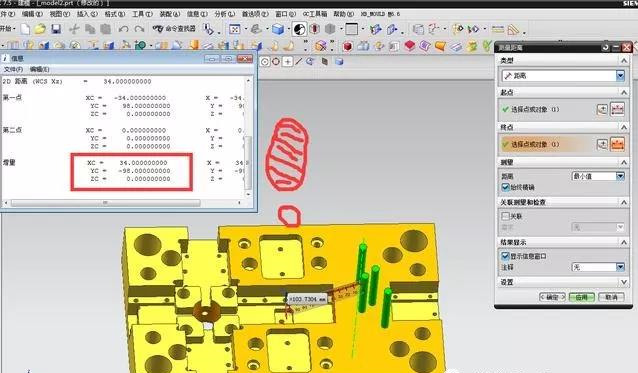The height and width of the screenshot is (373, 638).
Task: Open the Command Finder (命令查找器) tool
Action: 174,29
